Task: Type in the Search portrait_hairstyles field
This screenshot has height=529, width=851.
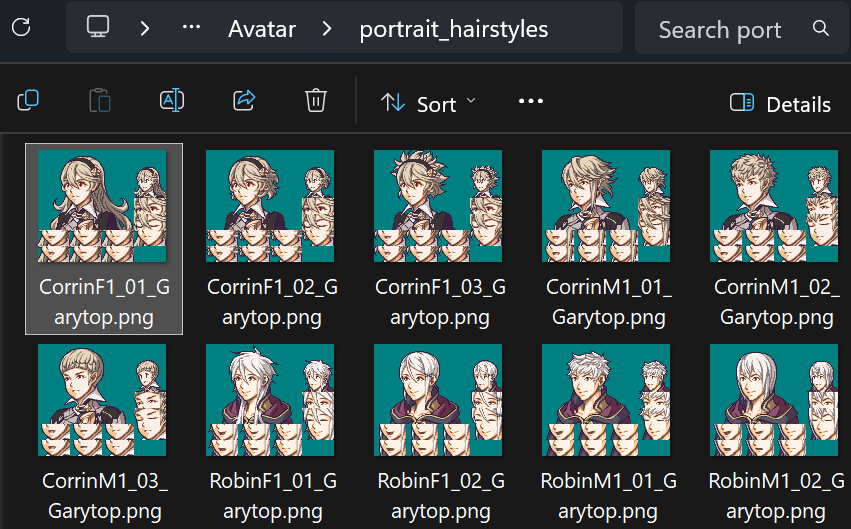Action: (x=720, y=30)
